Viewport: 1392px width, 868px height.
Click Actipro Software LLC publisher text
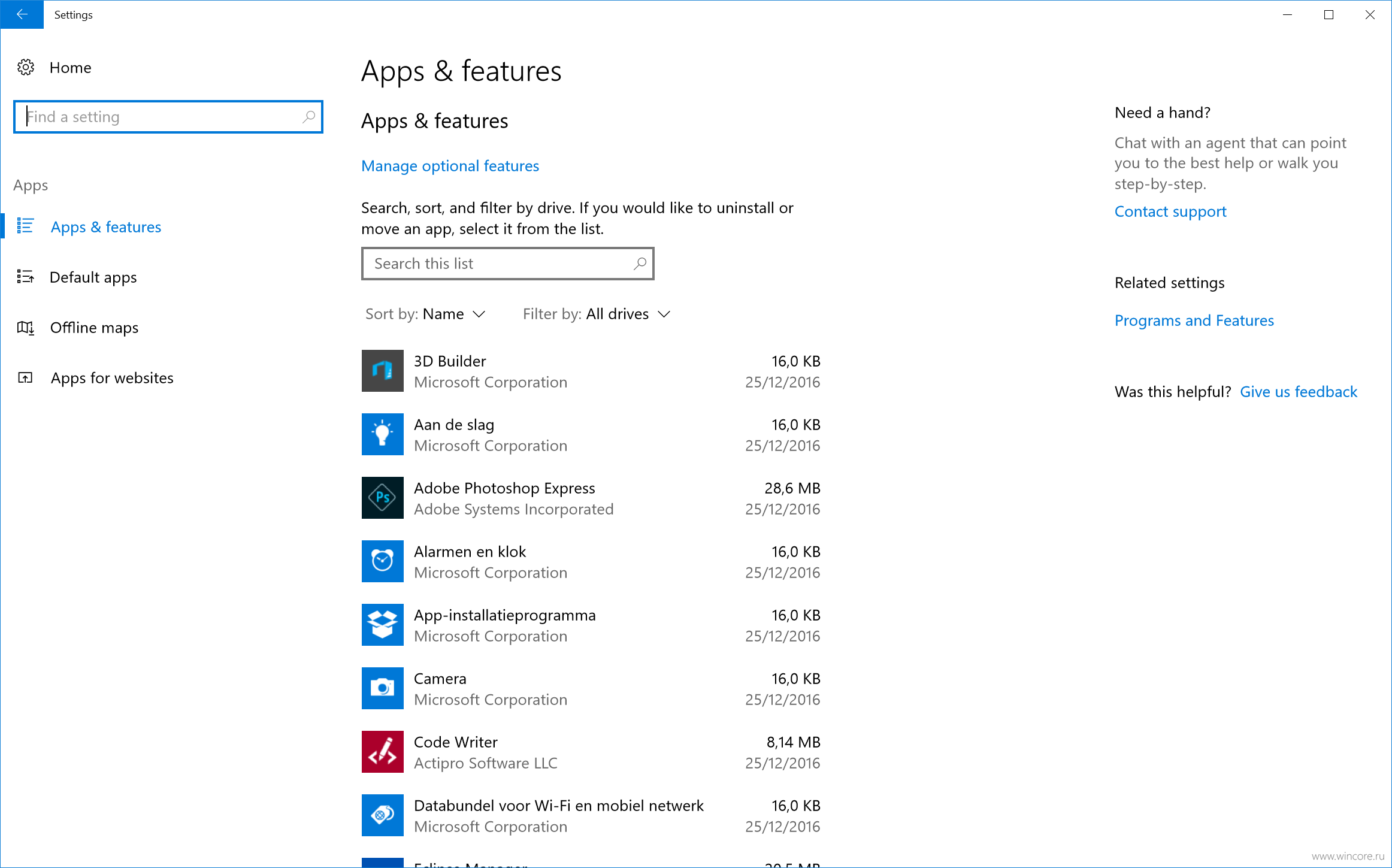pyautogui.click(x=485, y=763)
